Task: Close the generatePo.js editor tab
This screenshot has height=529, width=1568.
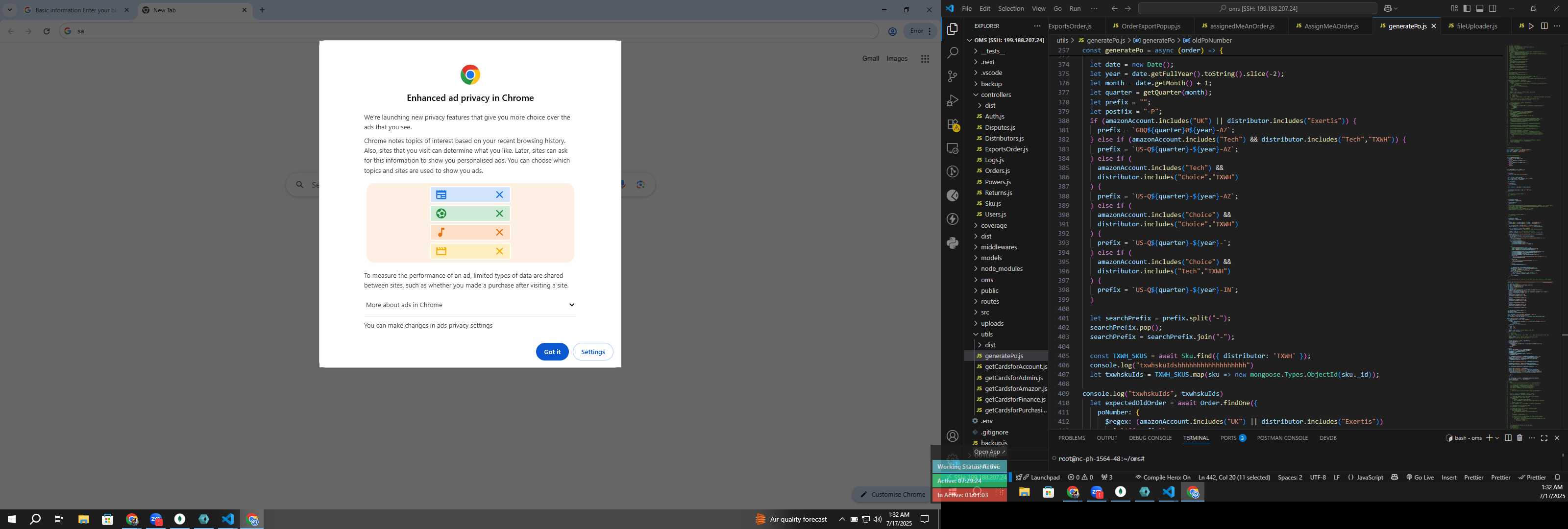Action: click(1433, 26)
